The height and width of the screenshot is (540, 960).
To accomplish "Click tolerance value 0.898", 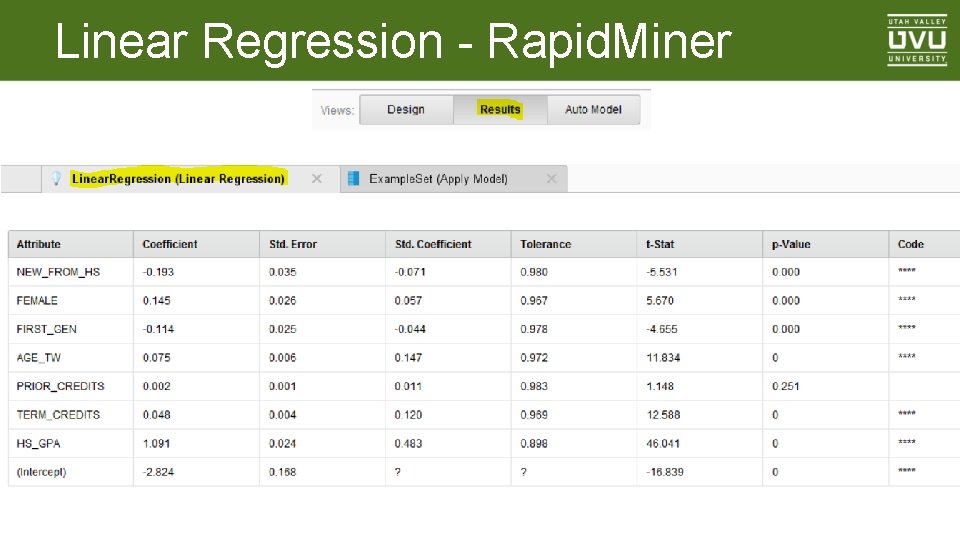I will pyautogui.click(x=534, y=443).
